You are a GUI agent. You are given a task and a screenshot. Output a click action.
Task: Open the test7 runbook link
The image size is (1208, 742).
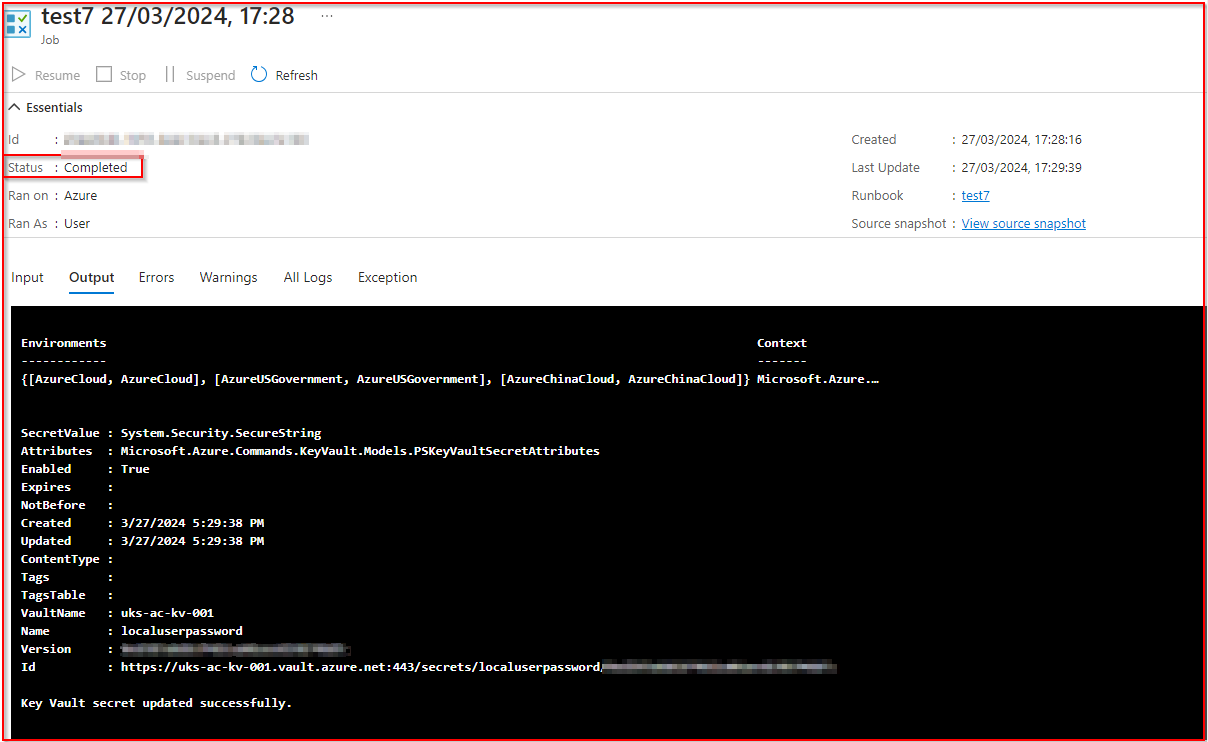[974, 195]
